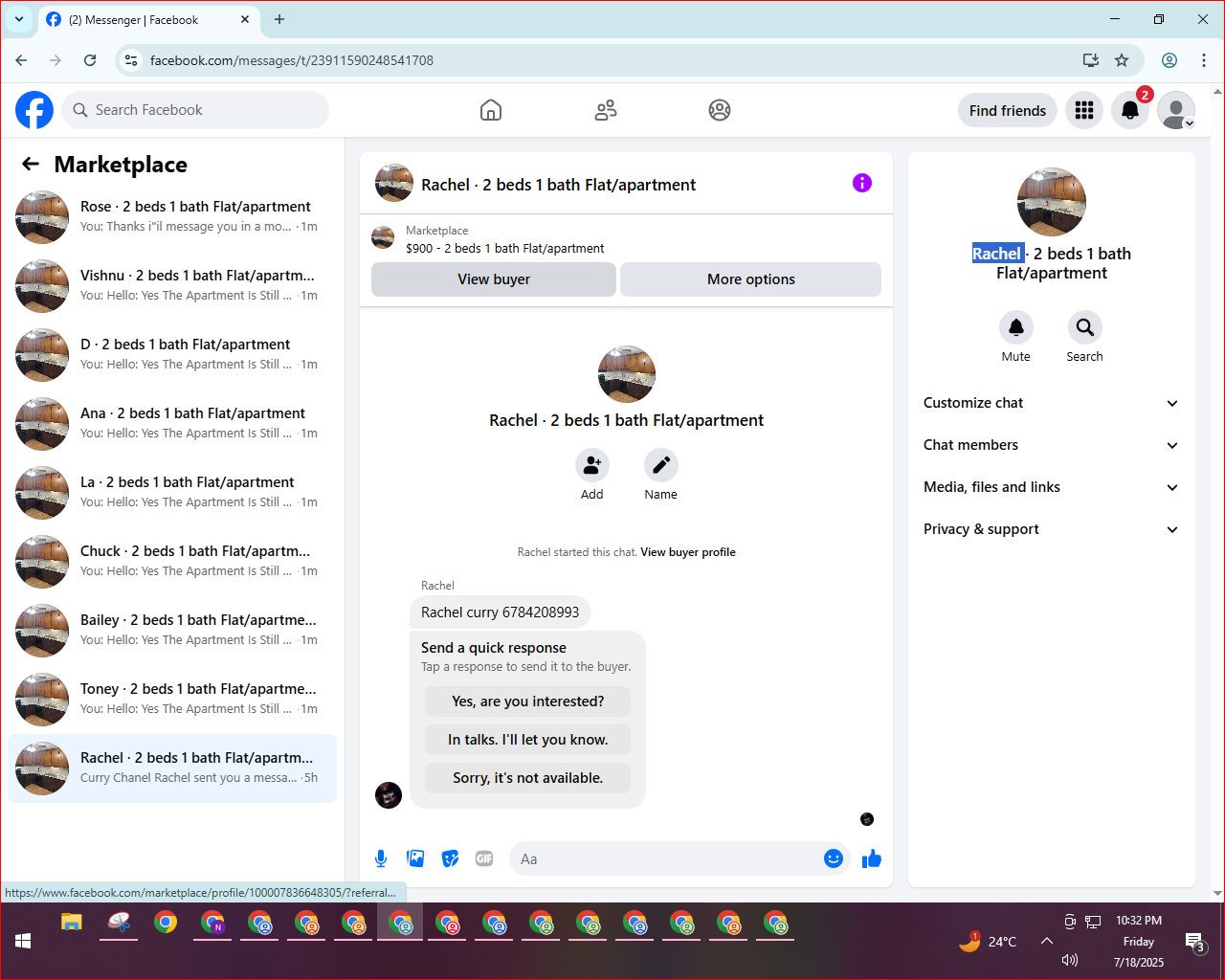Open Facebook home via the logo
This screenshot has width=1225, height=980.
34,110
